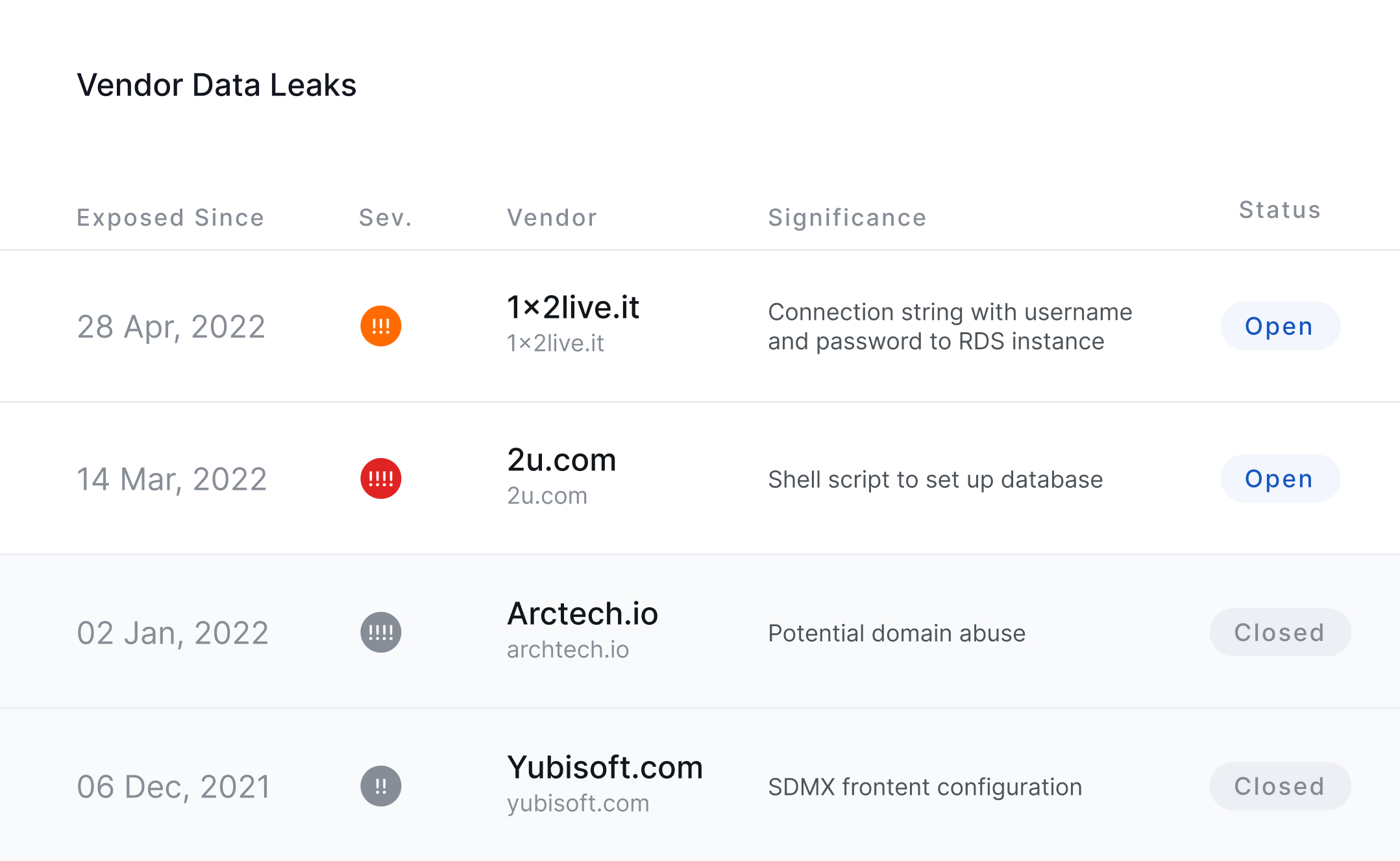Sort by the Sev. column header
This screenshot has width=1400, height=861.
pyautogui.click(x=386, y=217)
